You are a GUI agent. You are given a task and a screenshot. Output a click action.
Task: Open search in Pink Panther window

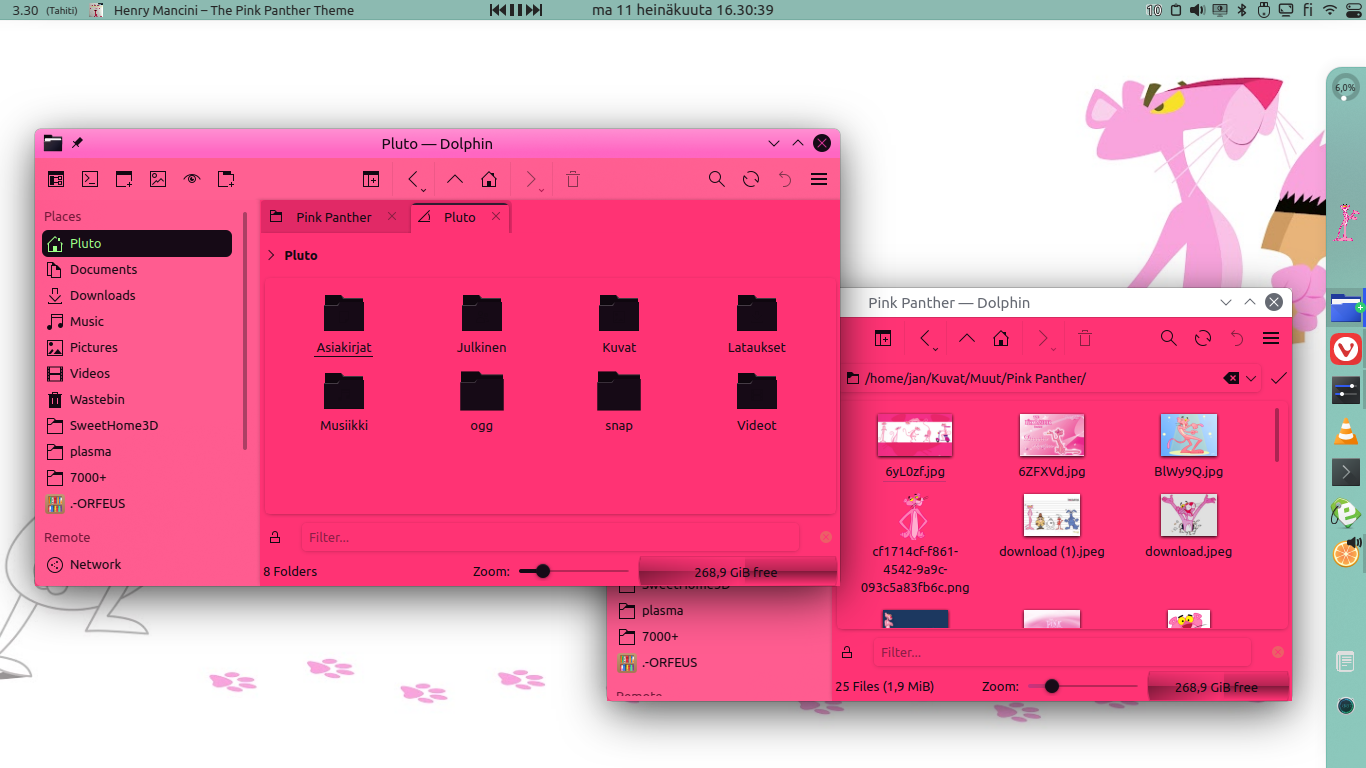pyautogui.click(x=1169, y=338)
